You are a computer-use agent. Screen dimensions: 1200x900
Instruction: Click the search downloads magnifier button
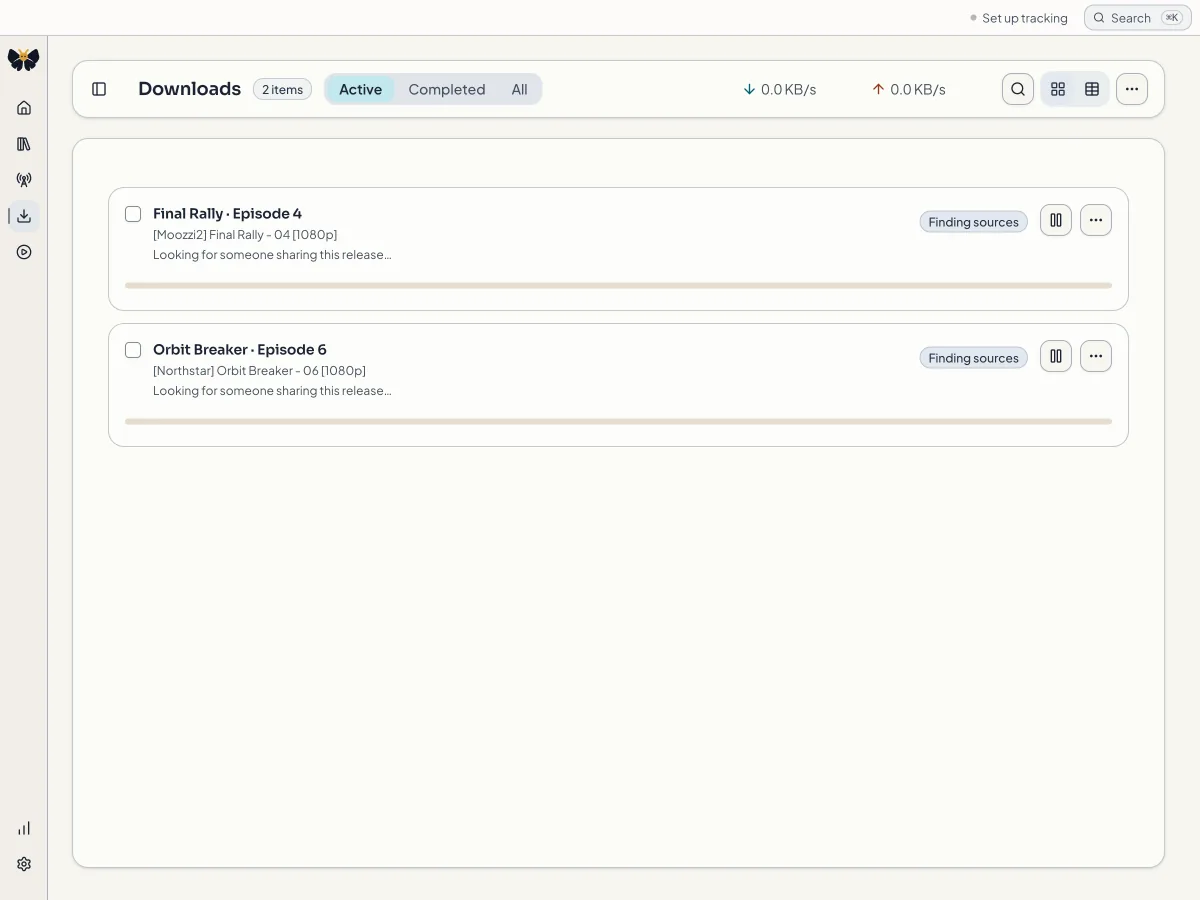pos(1018,89)
